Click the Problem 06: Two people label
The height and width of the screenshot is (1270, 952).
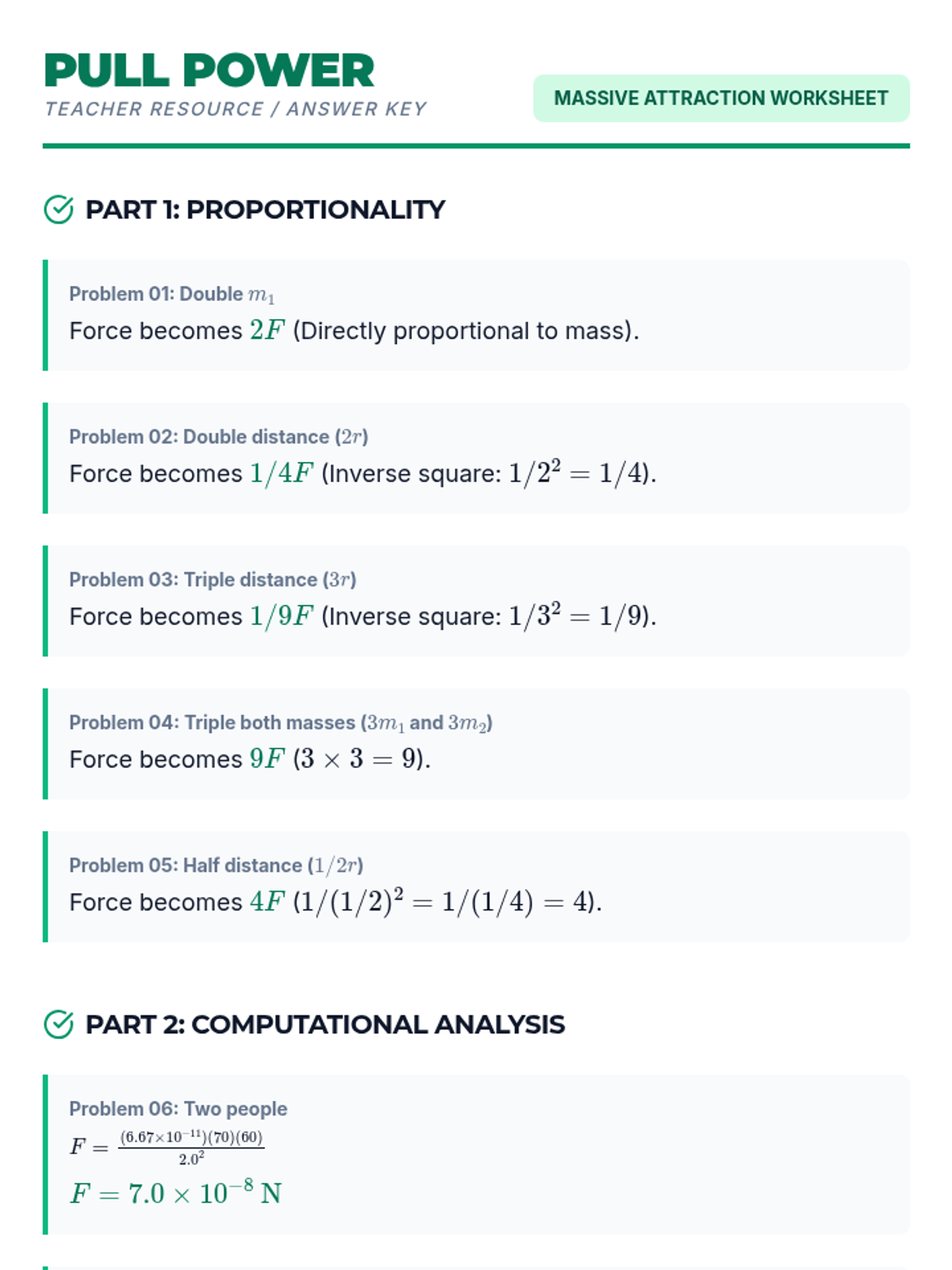pyautogui.click(x=178, y=1109)
